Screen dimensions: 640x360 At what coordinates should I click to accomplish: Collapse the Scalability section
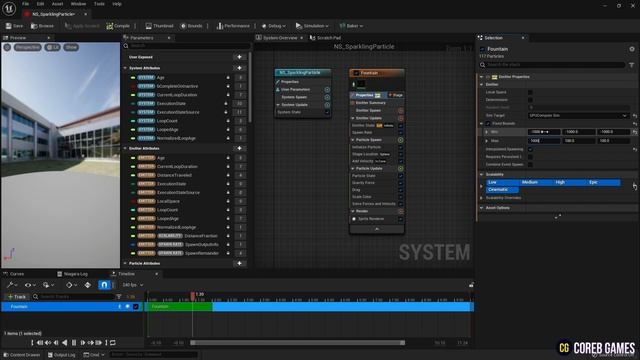coord(482,174)
